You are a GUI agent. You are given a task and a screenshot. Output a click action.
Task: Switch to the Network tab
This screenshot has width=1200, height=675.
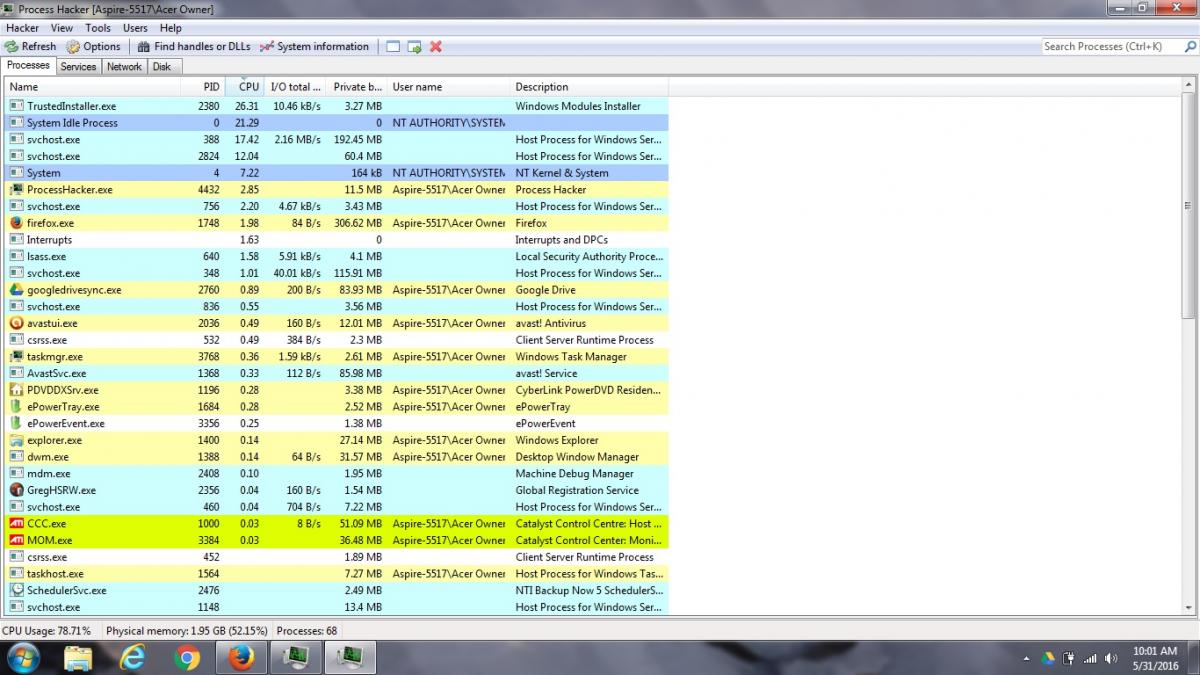(x=124, y=67)
